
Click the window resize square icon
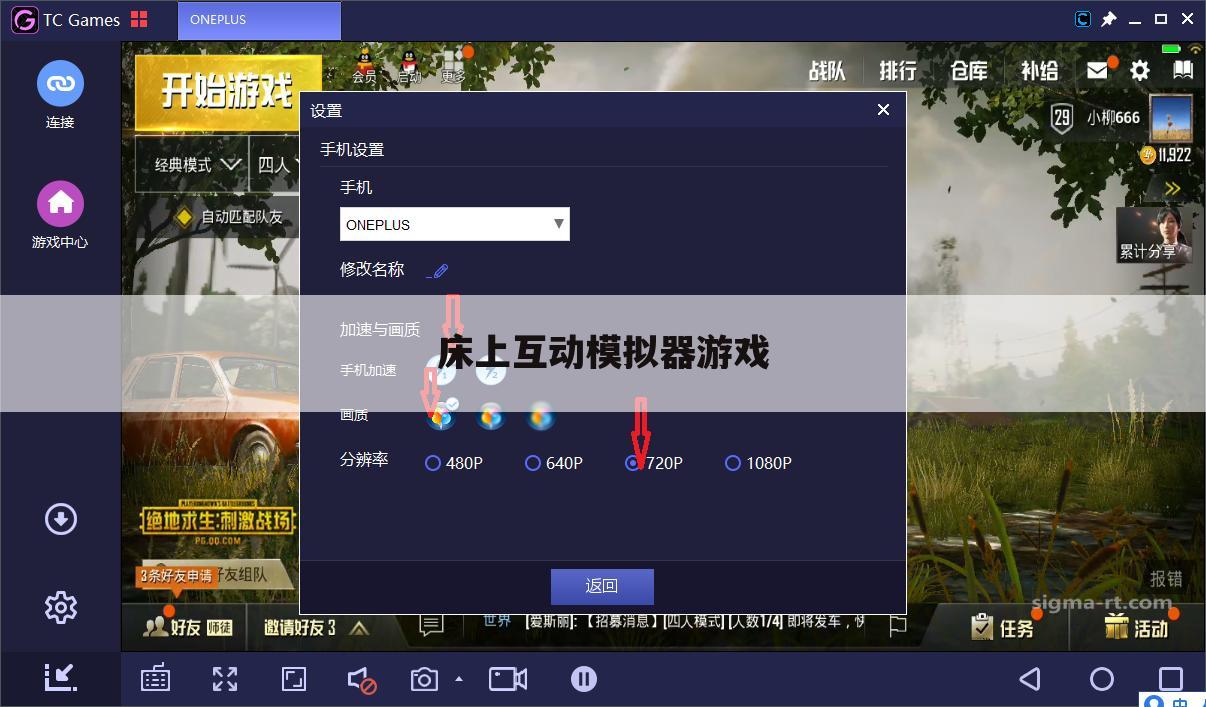click(294, 679)
